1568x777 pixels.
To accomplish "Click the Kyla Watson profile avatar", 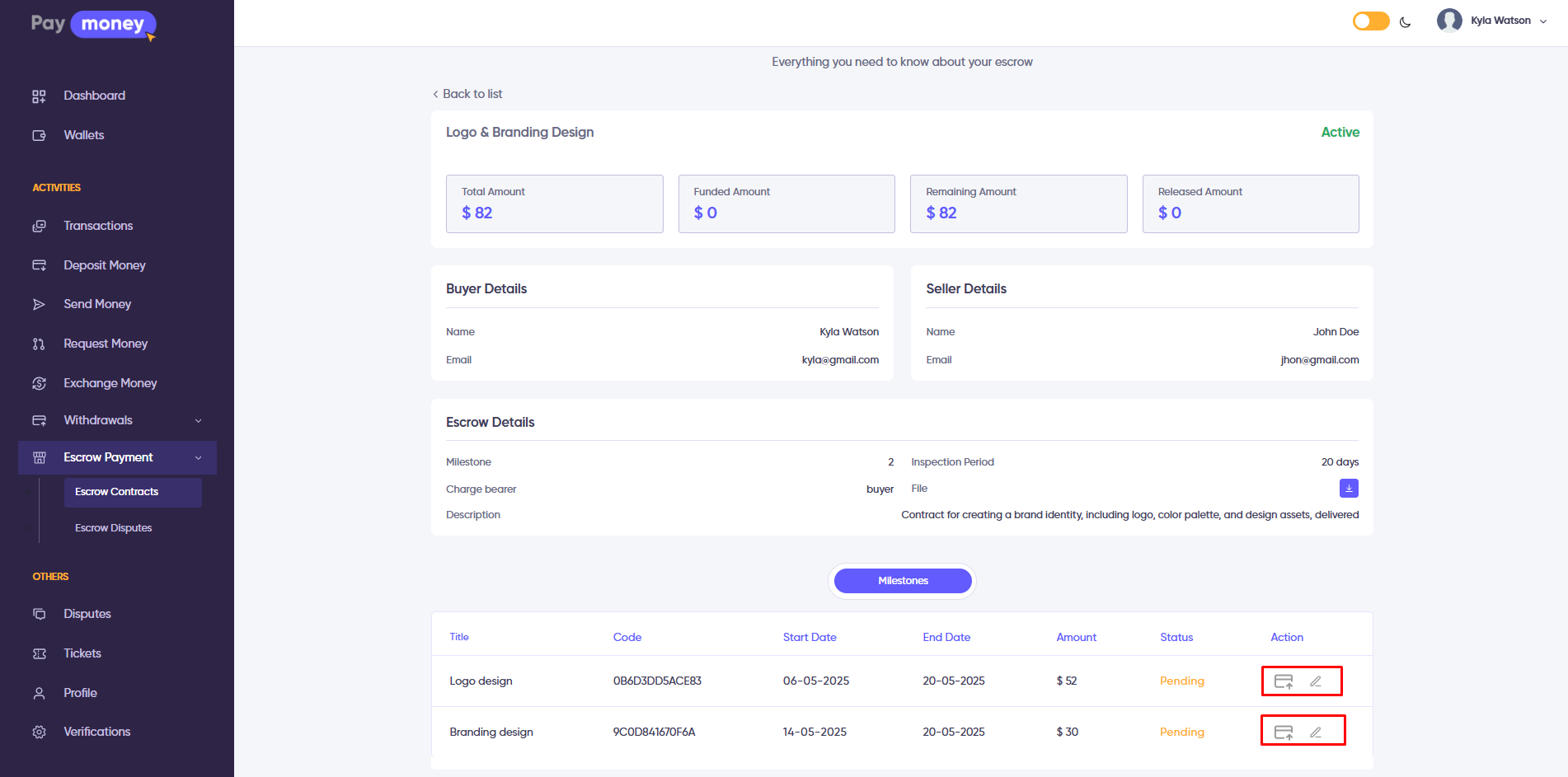I will tap(1448, 21).
